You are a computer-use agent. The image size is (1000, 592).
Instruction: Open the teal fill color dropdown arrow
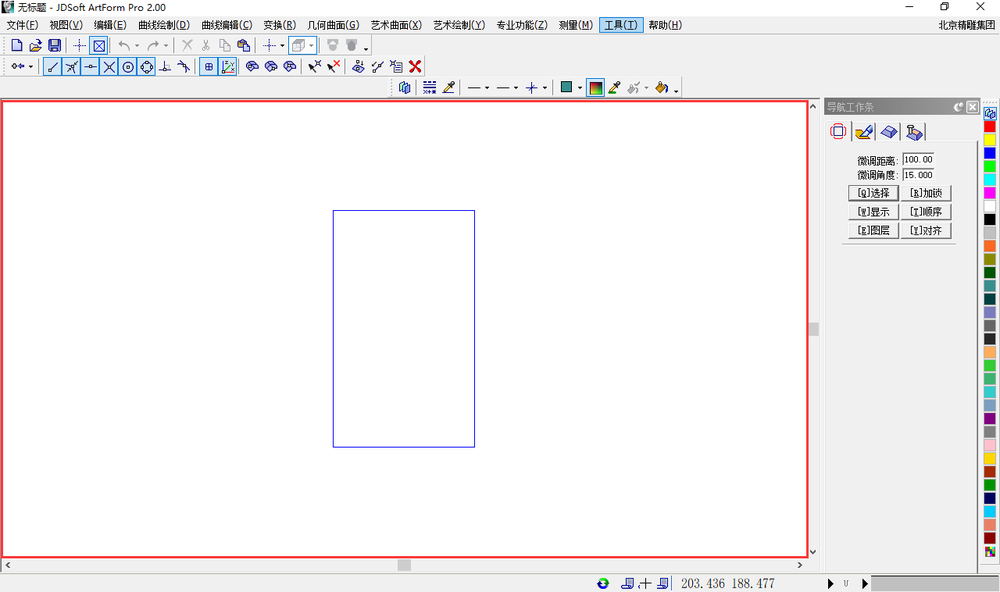tap(580, 87)
